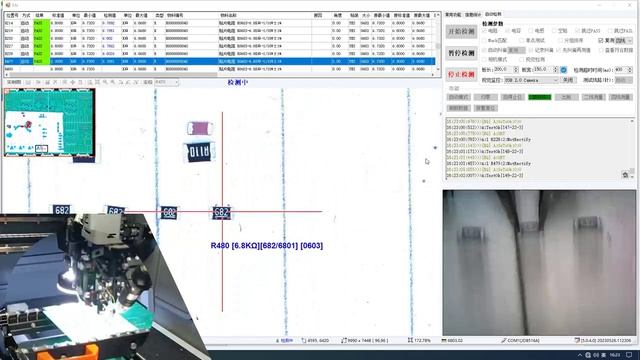The height and width of the screenshot is (360, 640).
Task: Click the taskbar clock
Action: [x=615, y=355]
